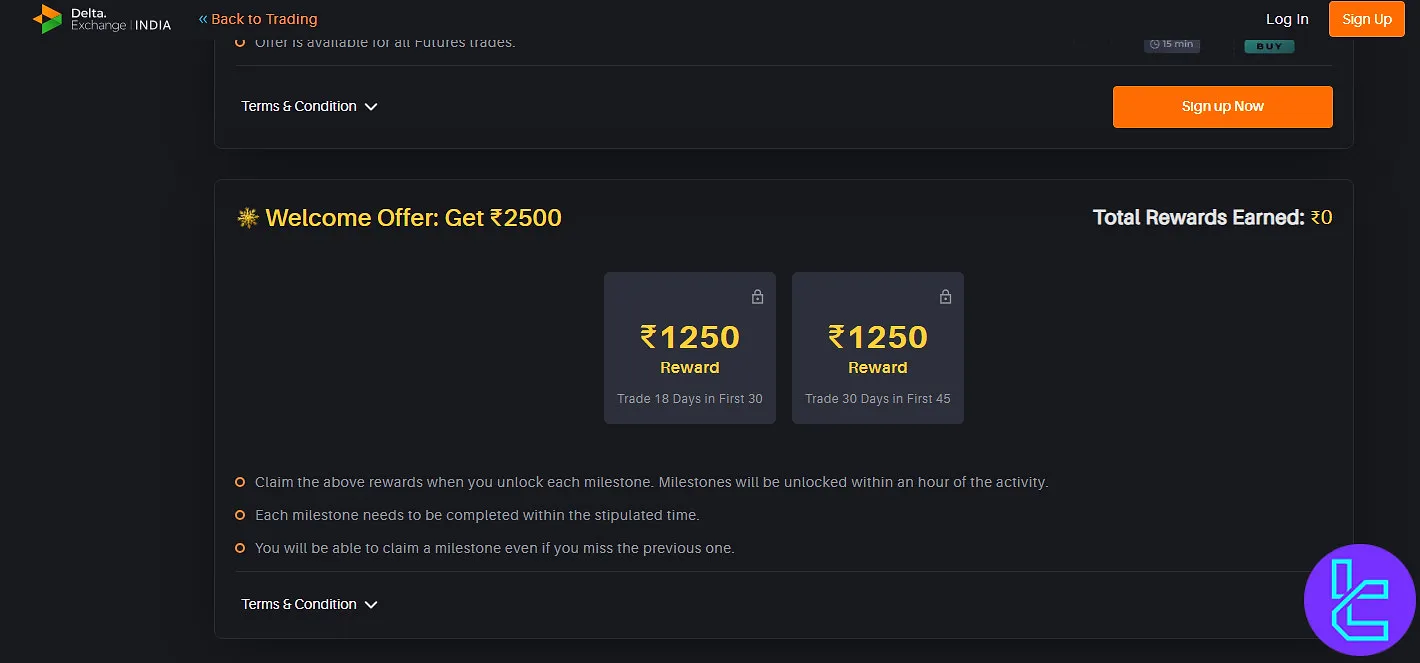The width and height of the screenshot is (1420, 663).
Task: Click the purple TC logo badge
Action: 1360,600
